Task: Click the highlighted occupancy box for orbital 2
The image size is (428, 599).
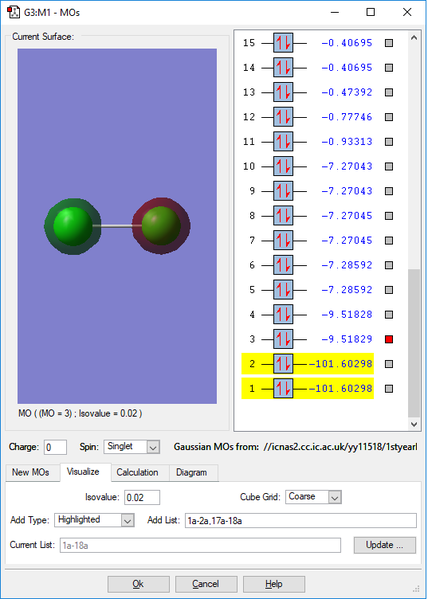Action: pos(283,364)
